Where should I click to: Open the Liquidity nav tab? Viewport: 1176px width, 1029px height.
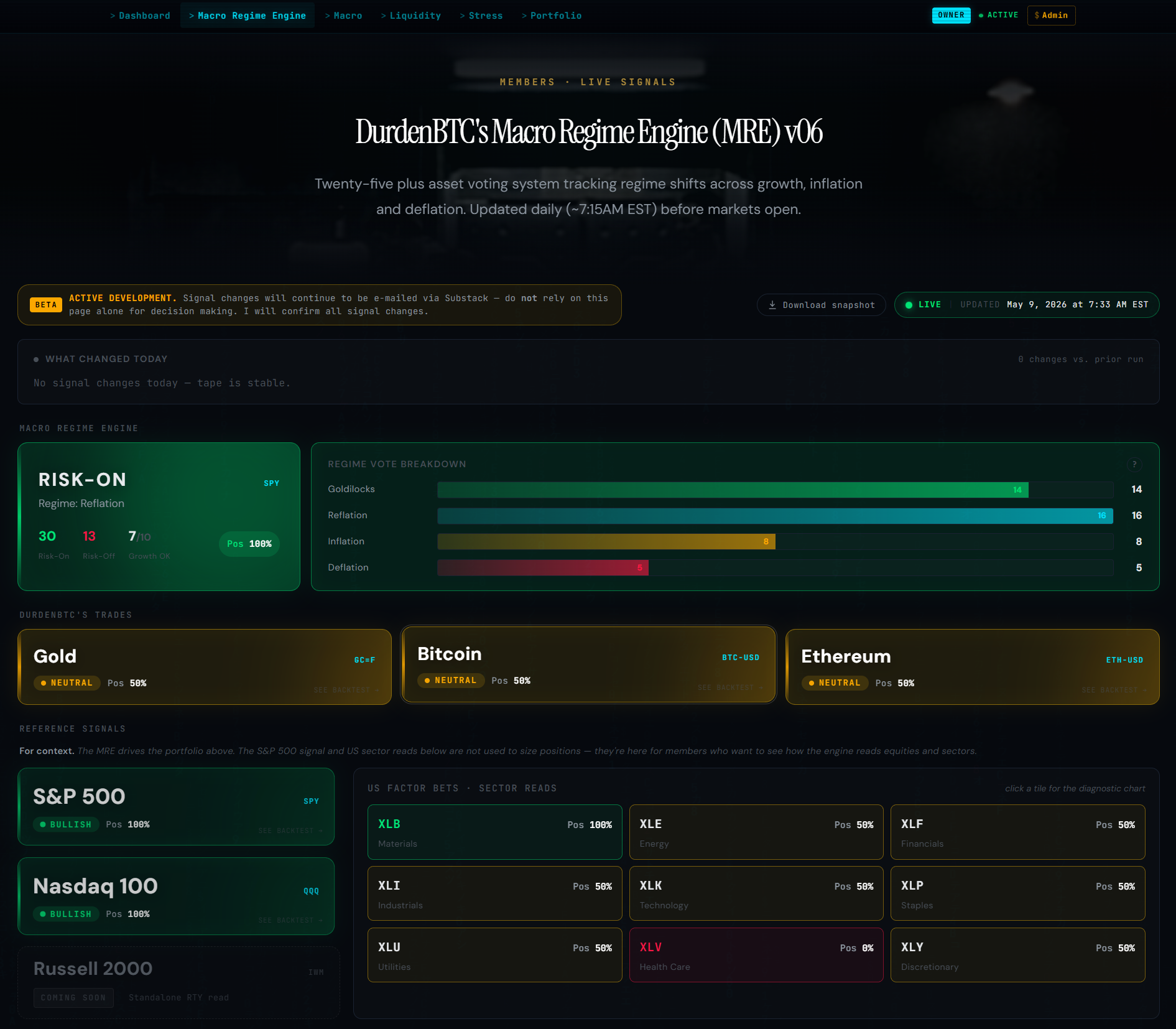pyautogui.click(x=410, y=16)
